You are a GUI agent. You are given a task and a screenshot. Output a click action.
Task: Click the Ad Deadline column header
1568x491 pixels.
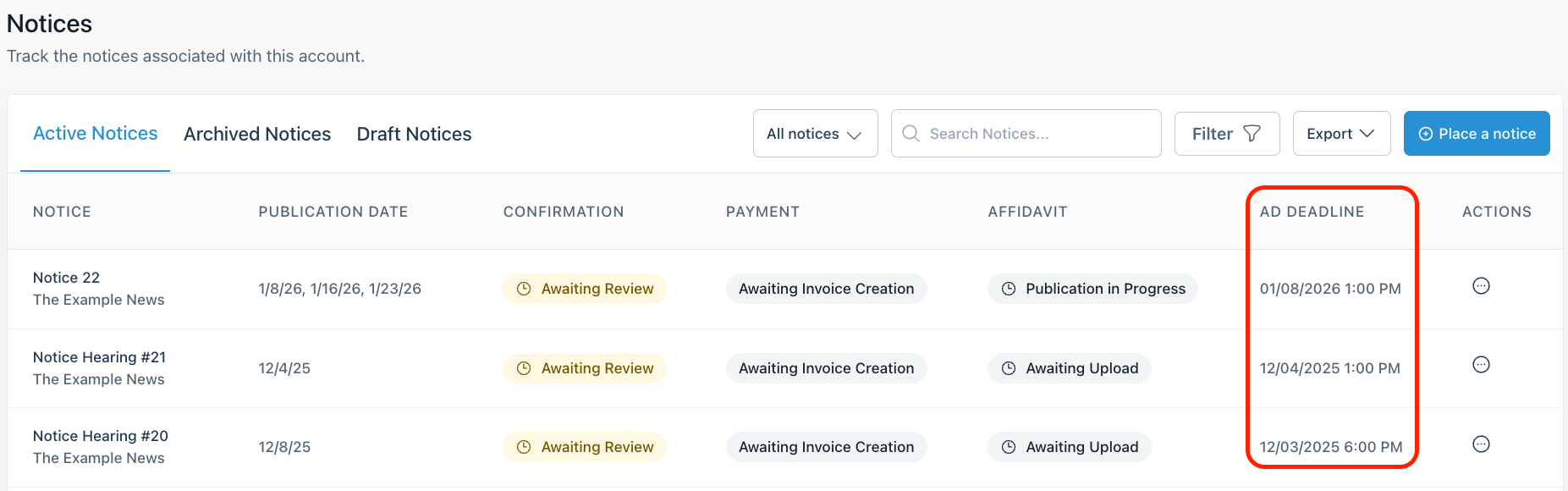[x=1312, y=212]
